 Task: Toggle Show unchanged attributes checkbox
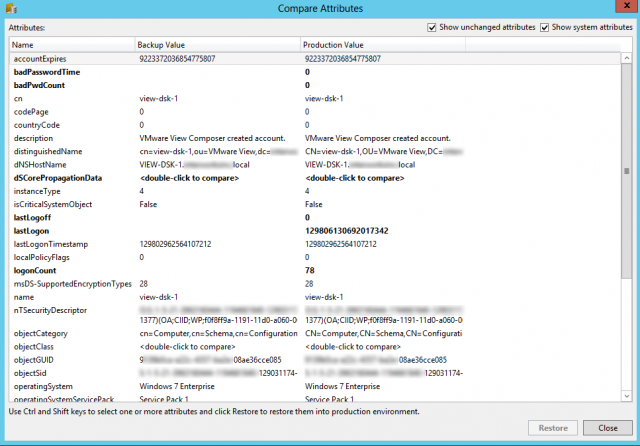[x=431, y=27]
